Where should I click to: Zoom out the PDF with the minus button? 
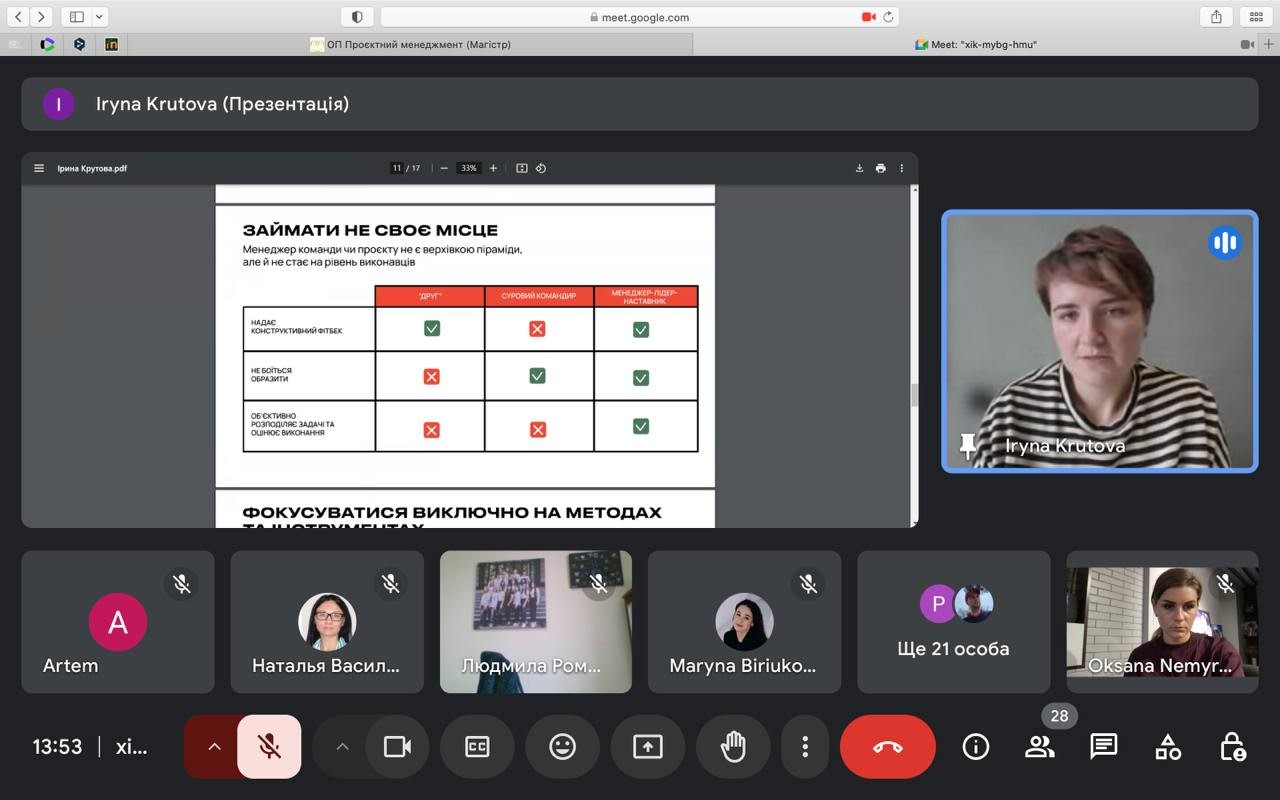pyautogui.click(x=444, y=168)
